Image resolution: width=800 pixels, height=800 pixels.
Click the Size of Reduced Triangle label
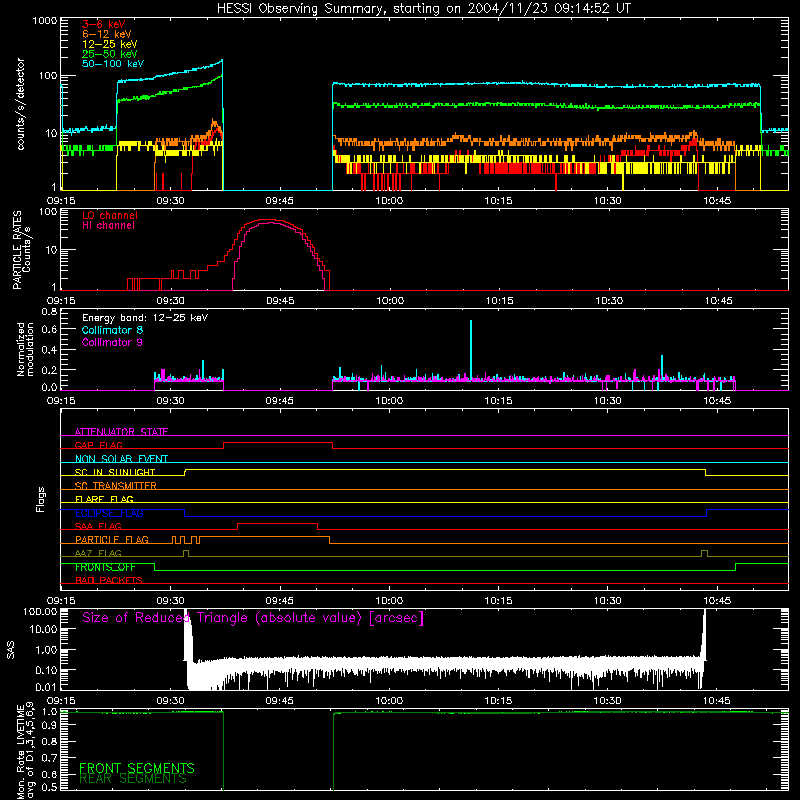click(253, 618)
